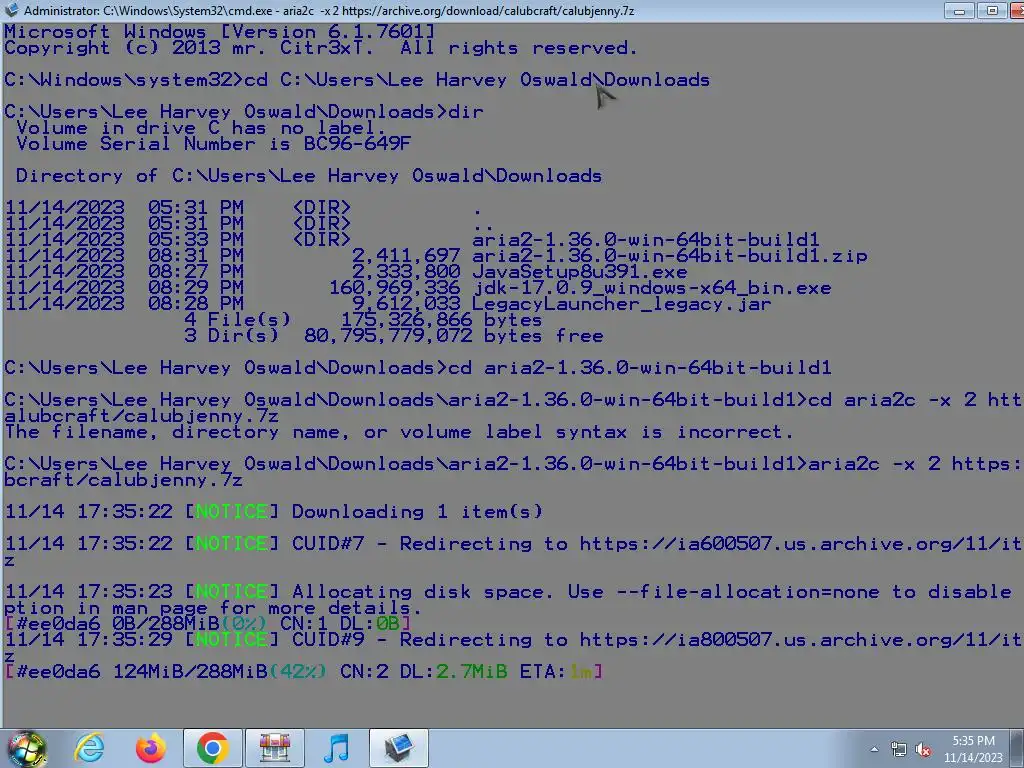Click the 2,411,697 file size value
Image resolution: width=1024 pixels, height=768 pixels.
point(406,256)
